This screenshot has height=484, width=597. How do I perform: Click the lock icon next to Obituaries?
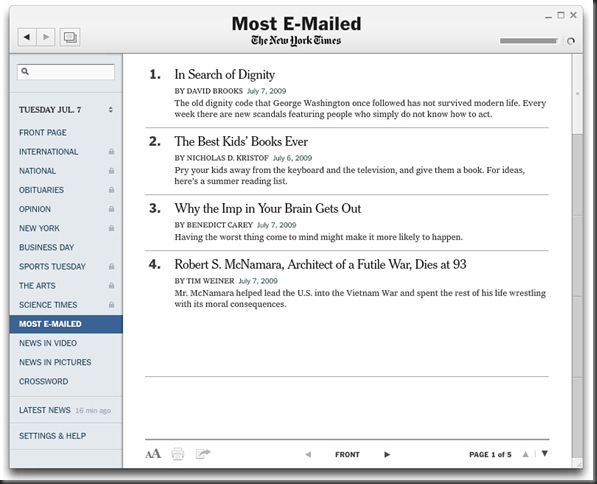point(111,190)
